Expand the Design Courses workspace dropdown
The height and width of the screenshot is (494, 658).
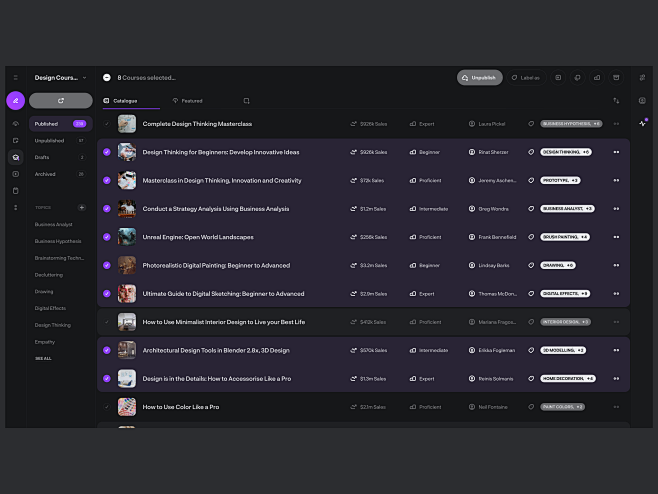pyautogui.click(x=84, y=77)
